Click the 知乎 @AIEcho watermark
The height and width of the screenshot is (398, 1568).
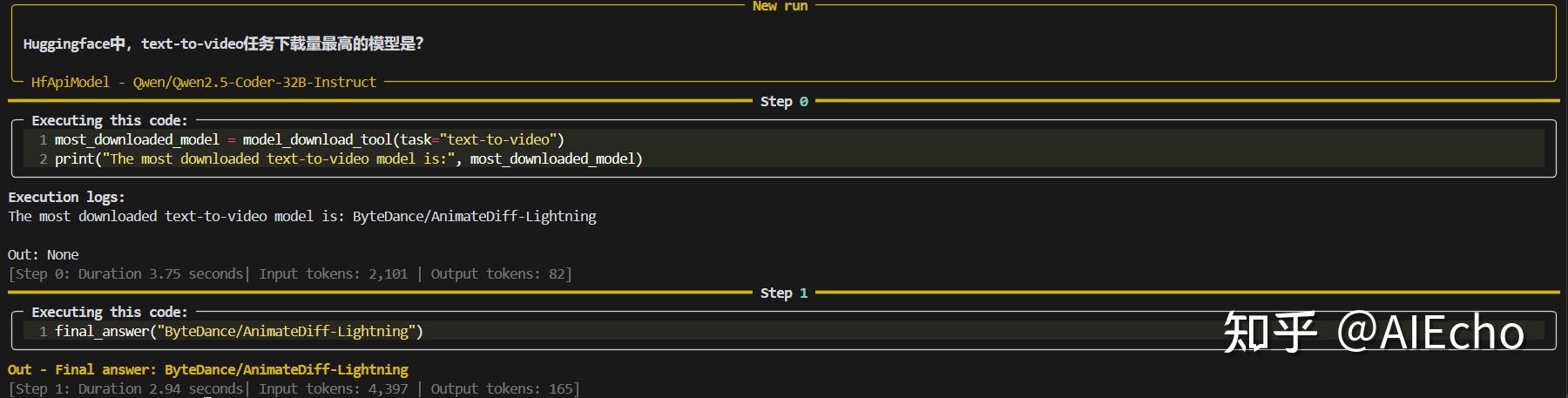[1374, 332]
